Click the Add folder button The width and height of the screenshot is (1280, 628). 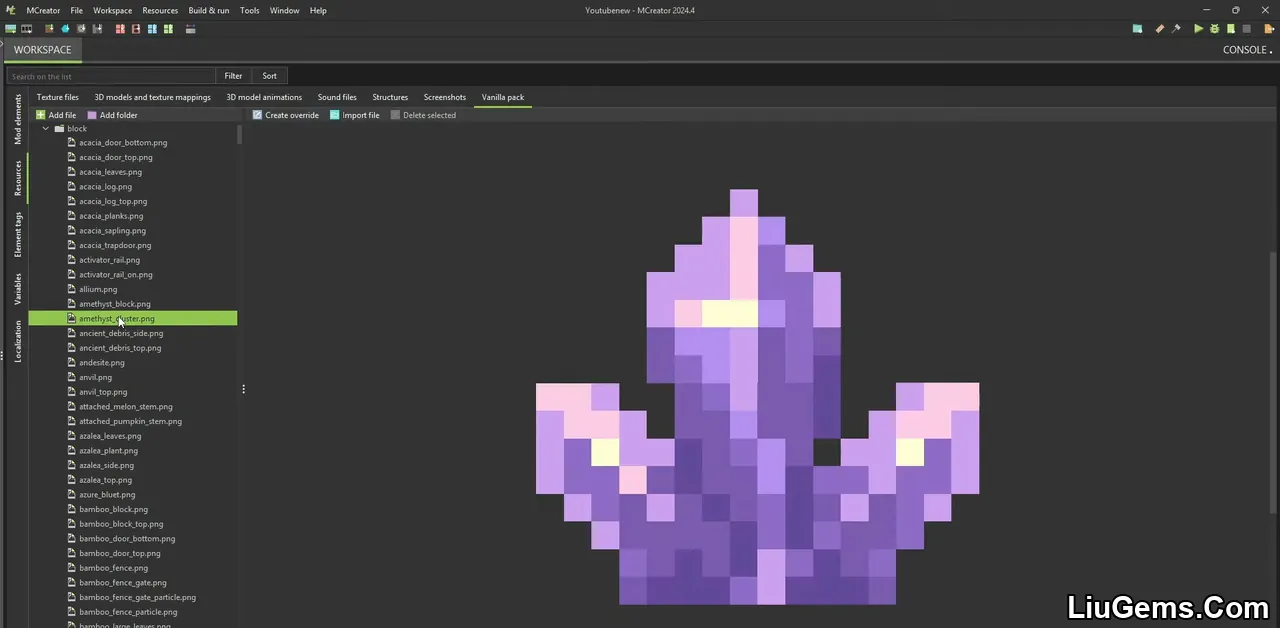(112, 115)
